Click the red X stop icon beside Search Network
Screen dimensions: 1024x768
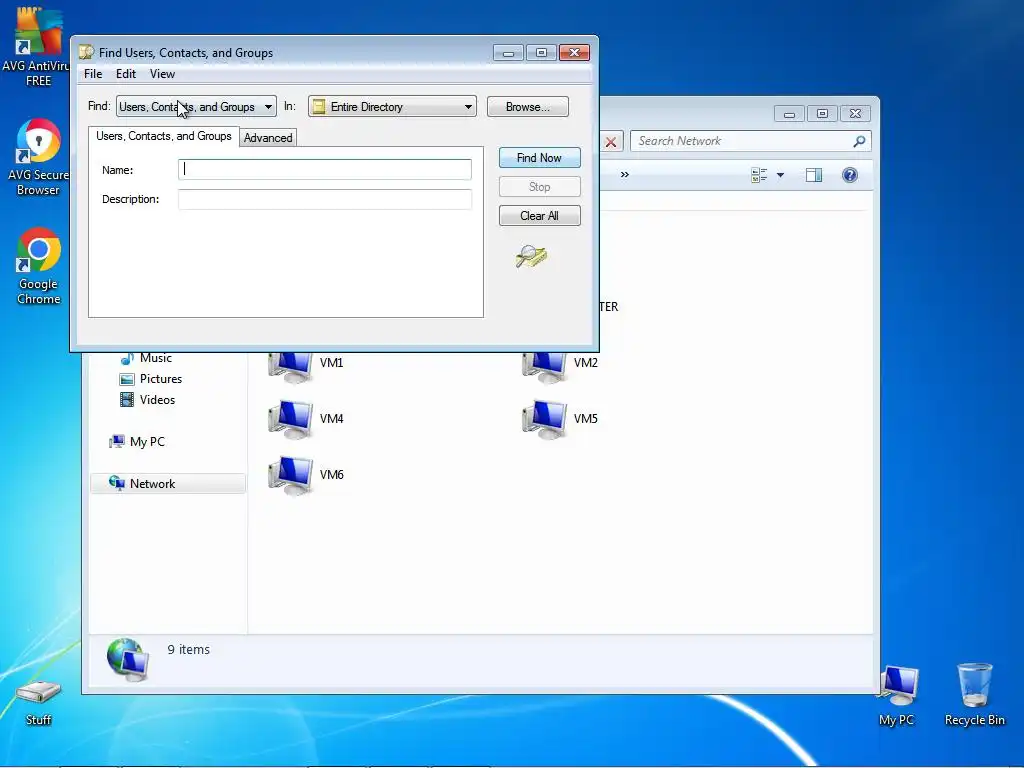[611, 142]
